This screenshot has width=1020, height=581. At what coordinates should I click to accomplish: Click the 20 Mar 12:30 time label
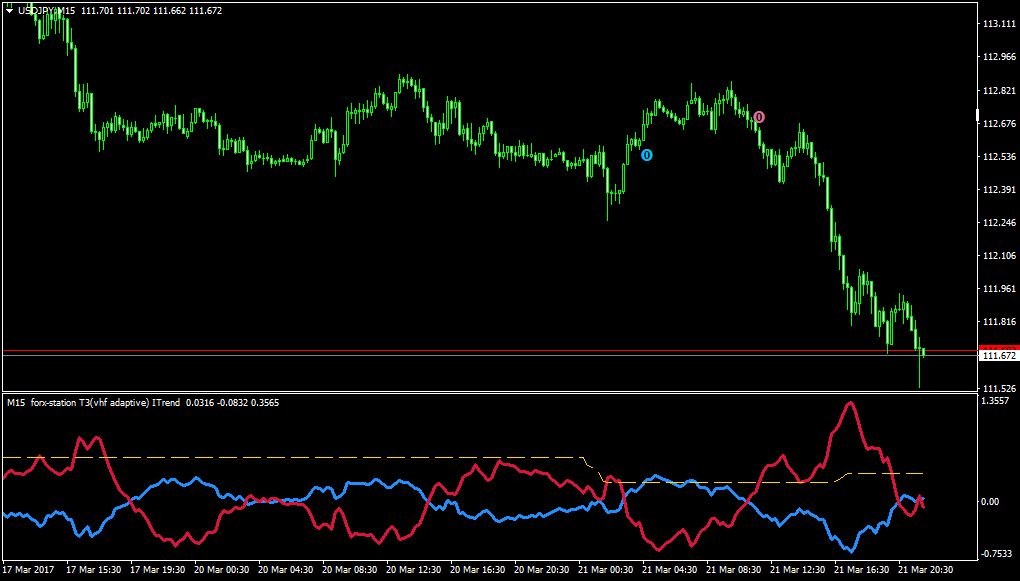pos(412,568)
